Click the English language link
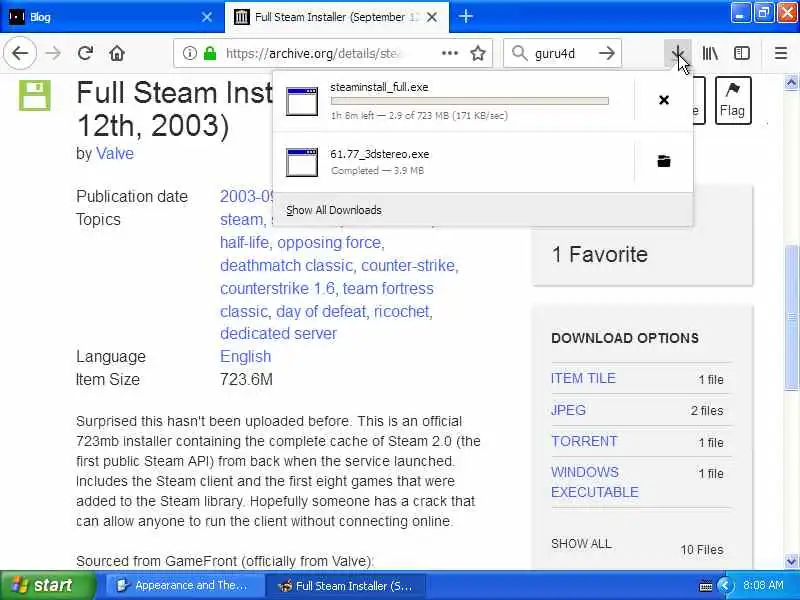Screen dimensions: 800x600 tap(245, 356)
